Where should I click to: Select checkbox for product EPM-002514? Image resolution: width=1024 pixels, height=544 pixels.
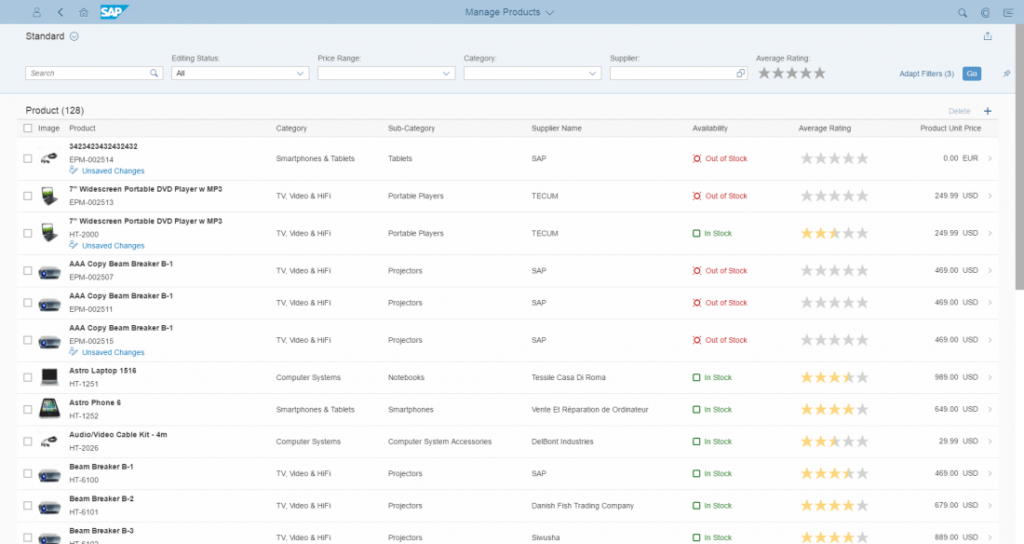27,158
